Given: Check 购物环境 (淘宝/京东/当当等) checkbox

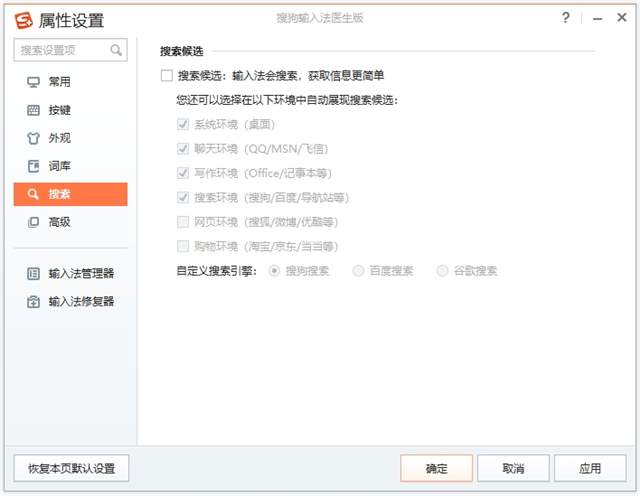Looking at the screenshot, I should point(183,246).
